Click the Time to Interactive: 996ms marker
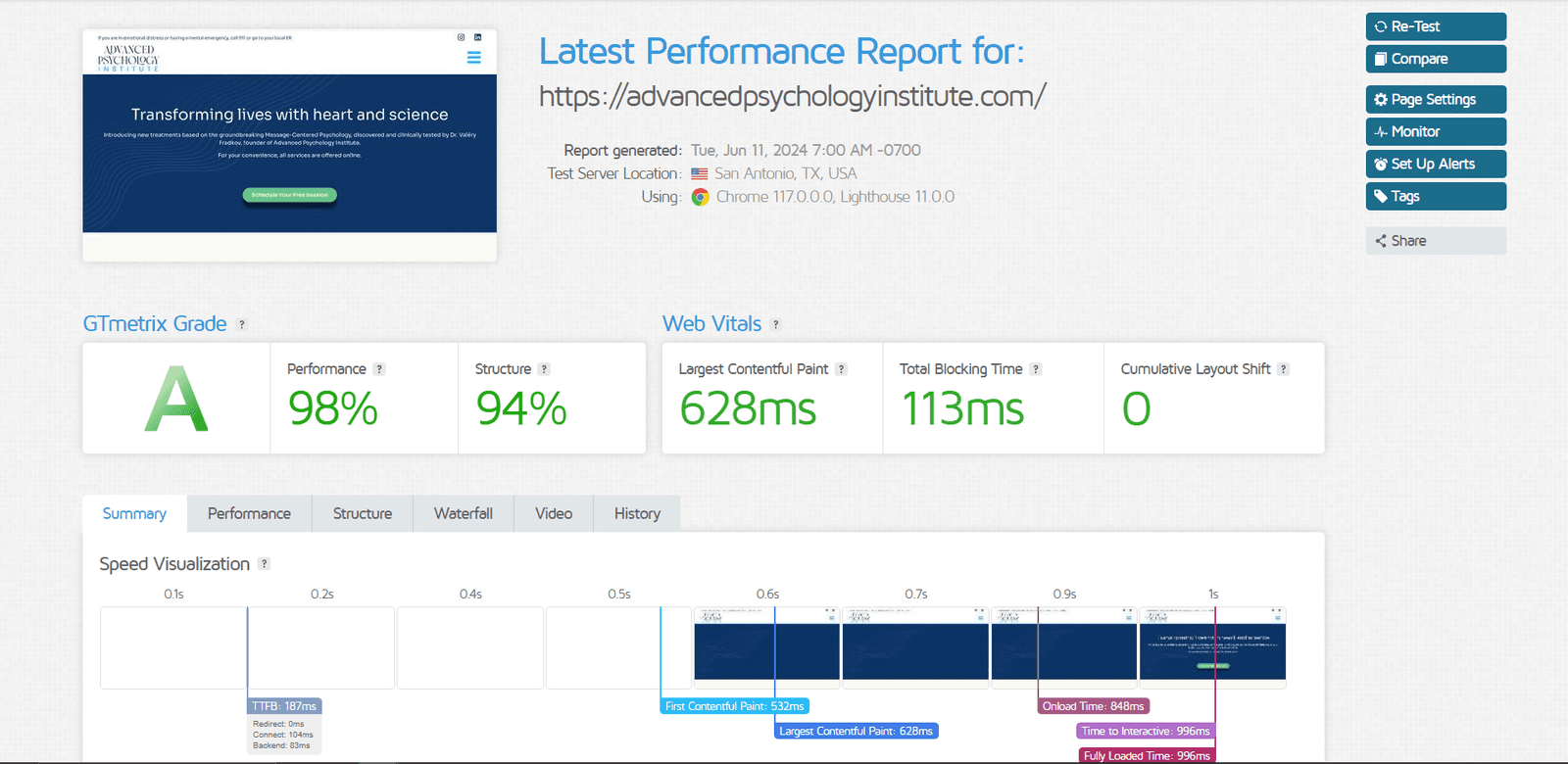The image size is (1568, 764). pyautogui.click(x=1146, y=731)
